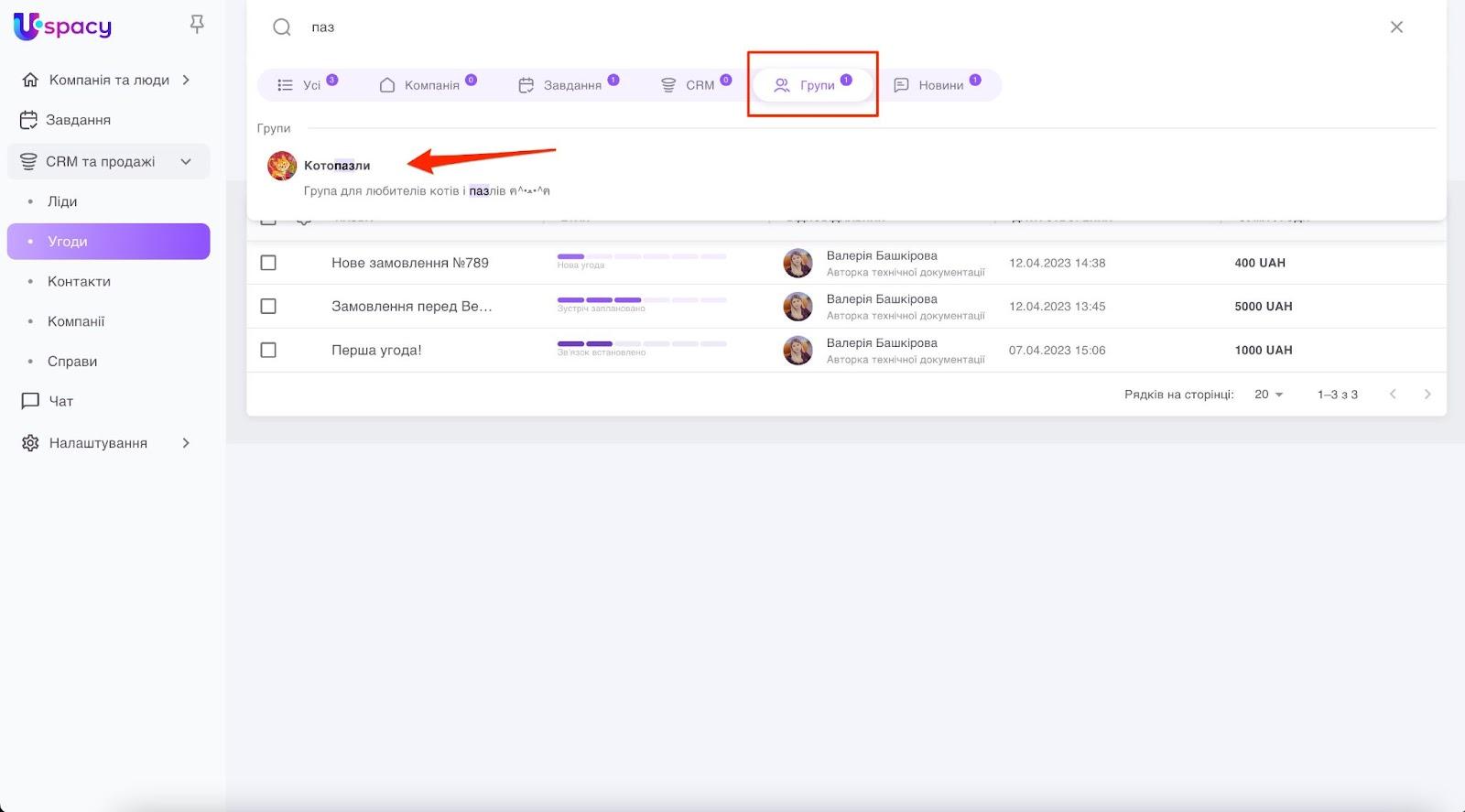Click date 07.04.2023 15:06
Viewport: 1465px width, 812px height.
click(1058, 351)
